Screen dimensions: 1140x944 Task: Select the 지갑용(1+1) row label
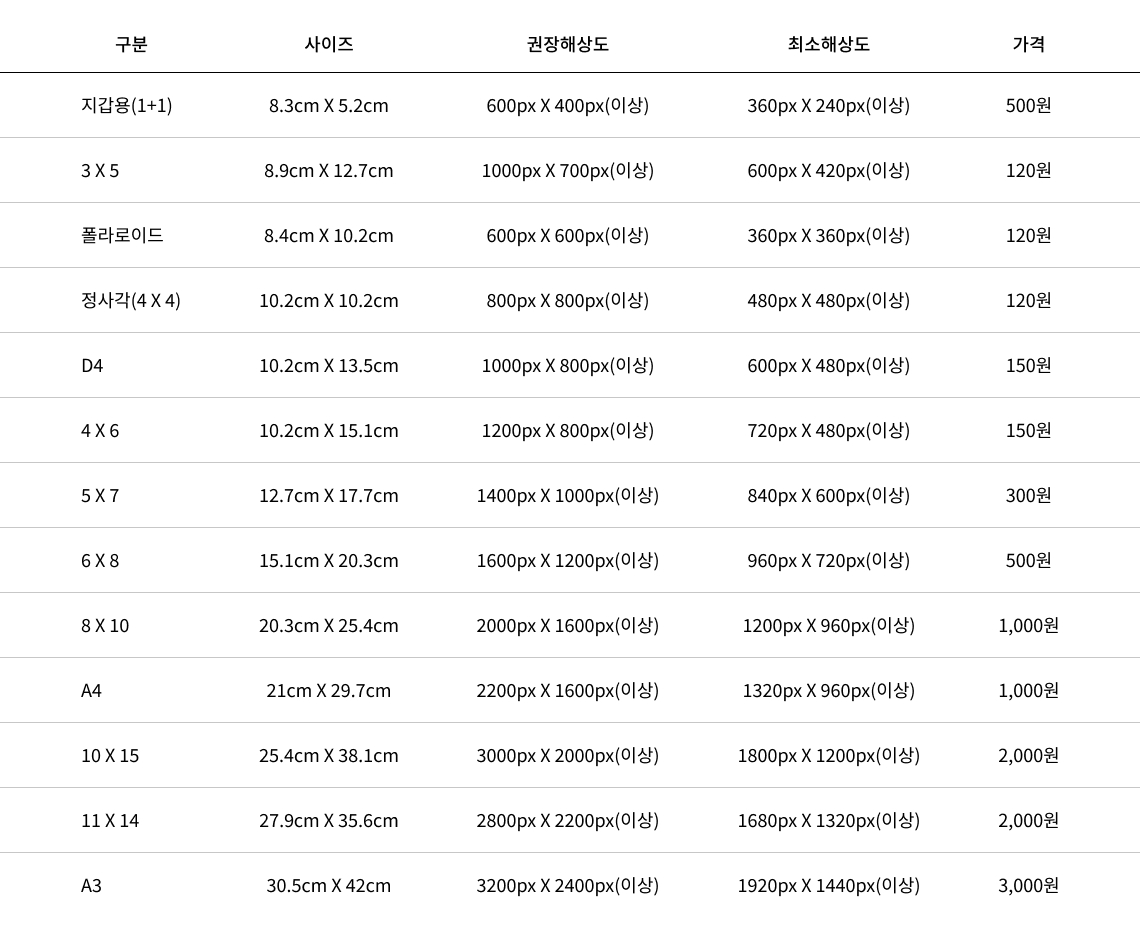click(127, 105)
